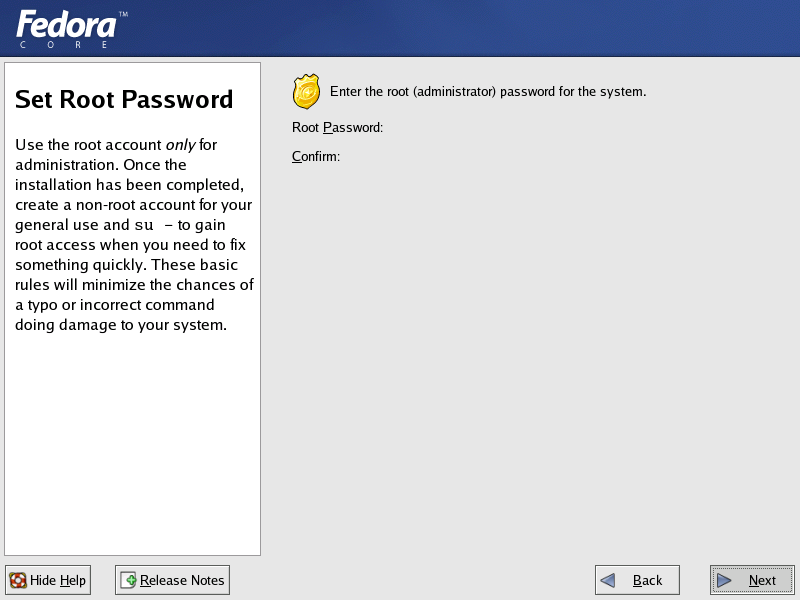Click the Root Password label
Viewport: 800px width, 600px height.
pyautogui.click(x=337, y=128)
